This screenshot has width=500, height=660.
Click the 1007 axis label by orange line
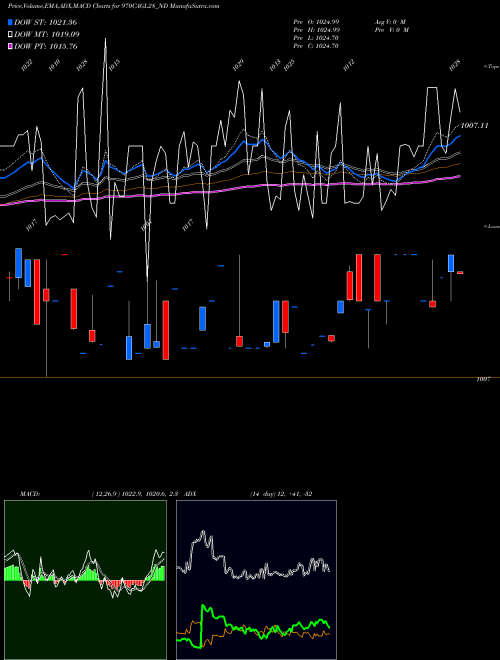483,379
